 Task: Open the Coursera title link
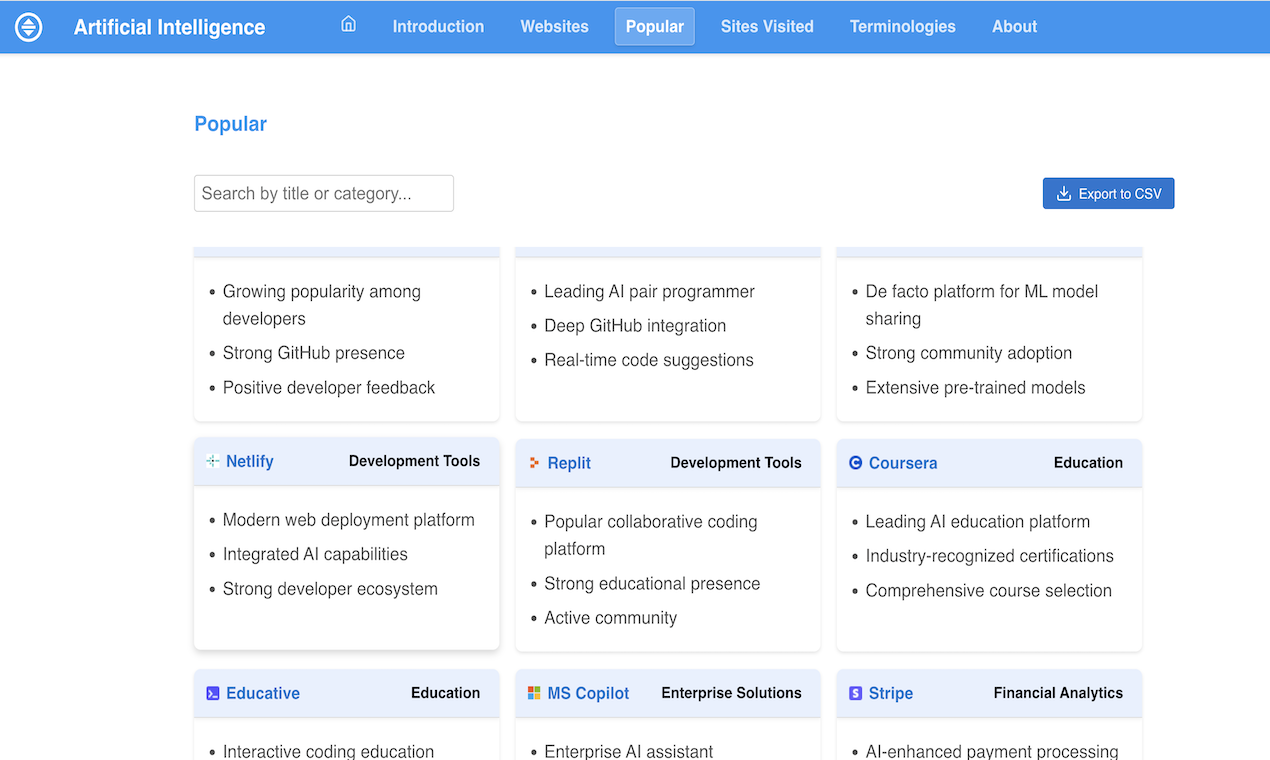tap(902, 463)
